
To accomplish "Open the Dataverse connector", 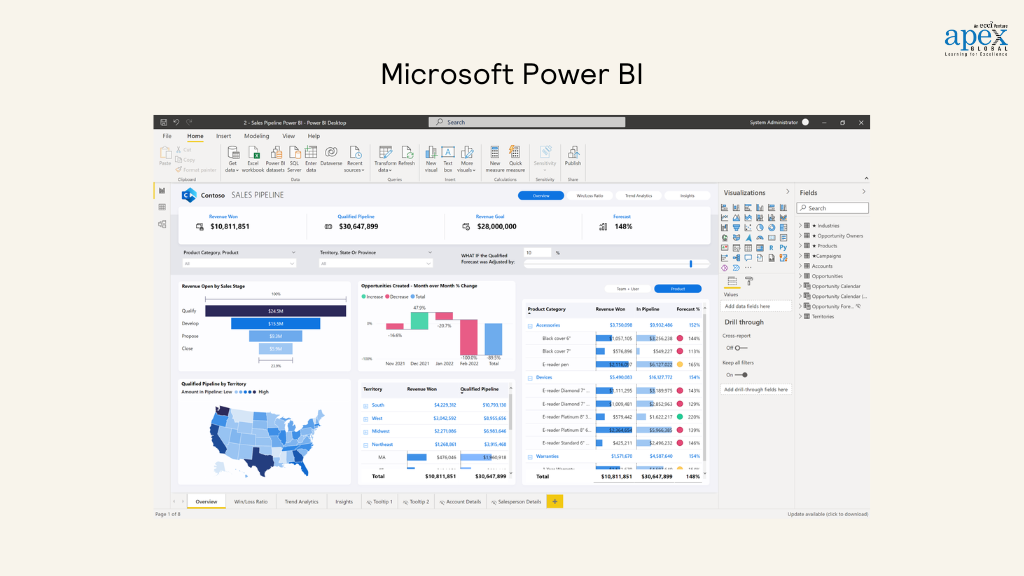I will (331, 156).
